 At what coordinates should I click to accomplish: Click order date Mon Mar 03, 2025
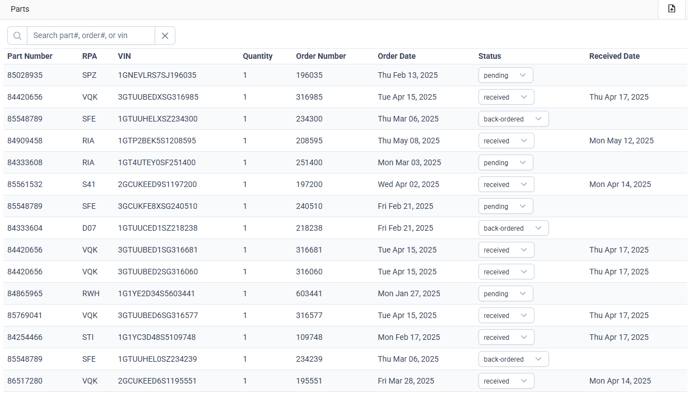point(409,162)
